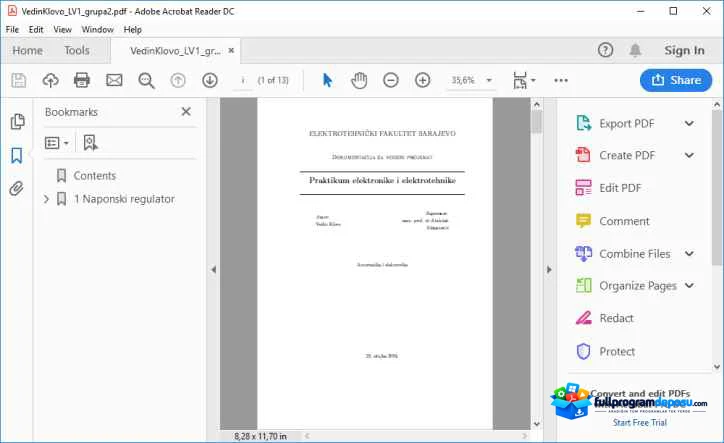The width and height of the screenshot is (724, 443).
Task: Select the VedinKlovo_LV1 document tab
Action: [x=175, y=51]
